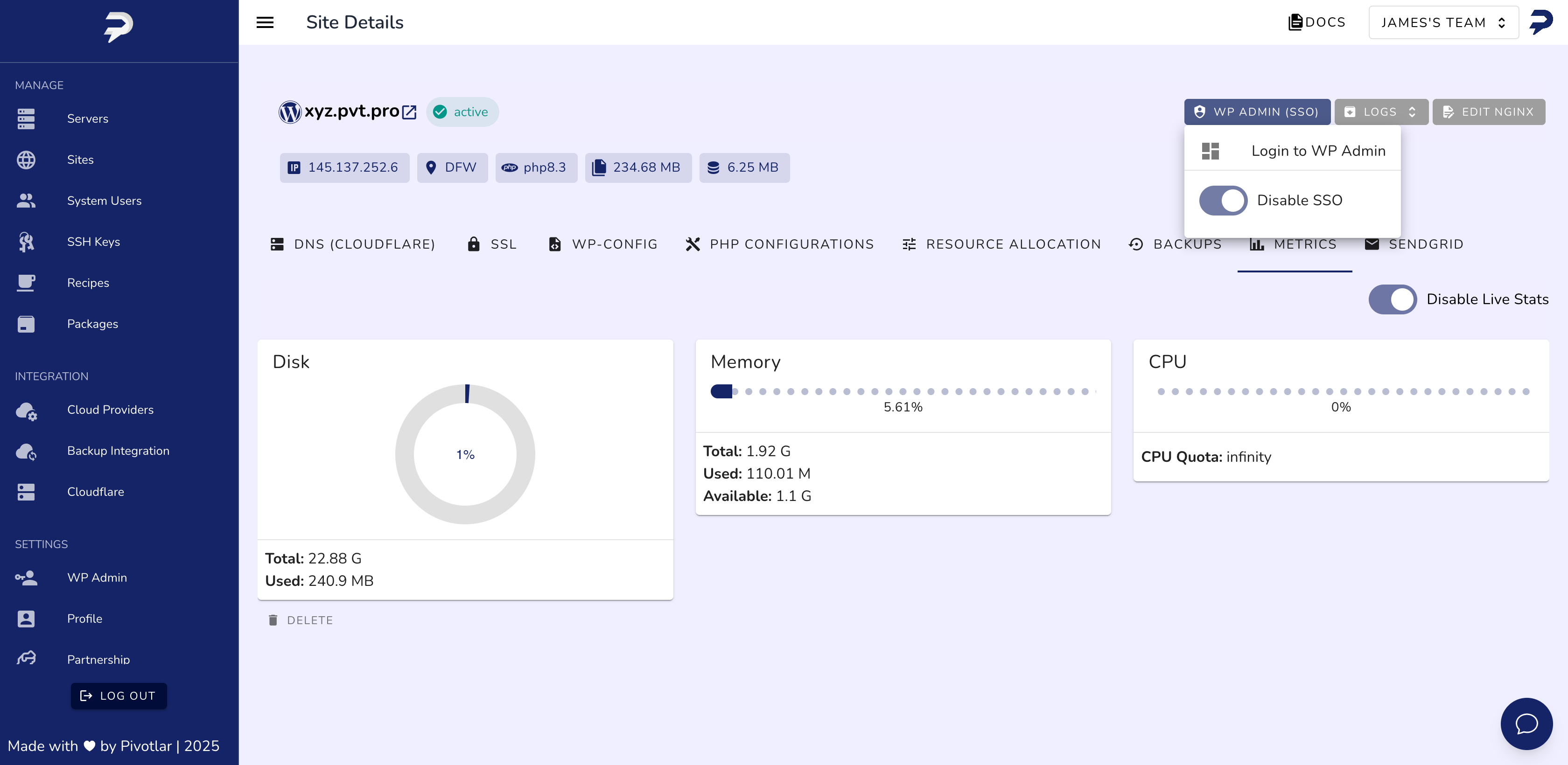
Task: Click the Servers sidebar icon
Action: point(26,118)
